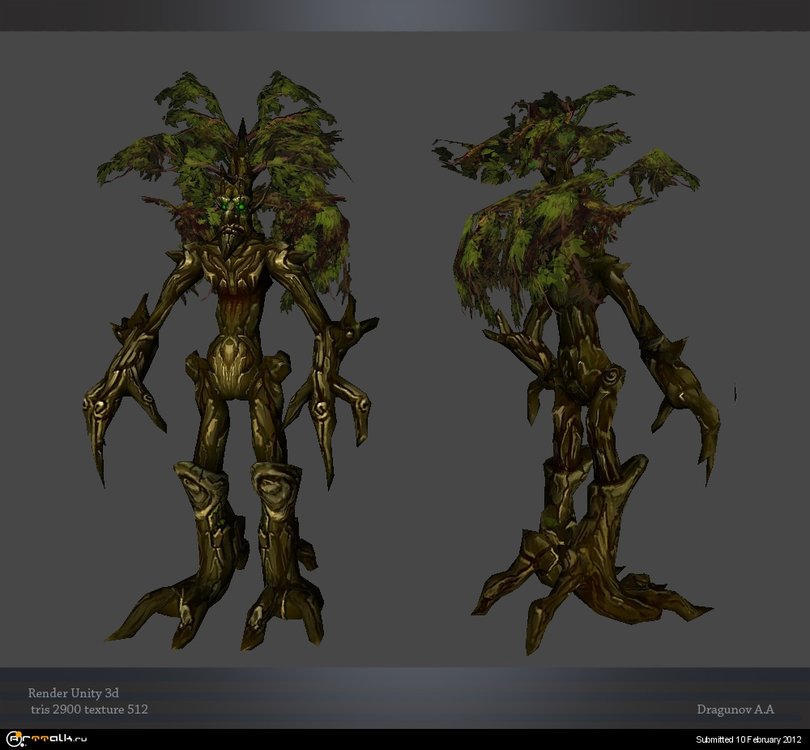Image resolution: width=810 pixels, height=750 pixels.
Task: Click the 'Dragunov A.A' author name
Action: tap(736, 709)
